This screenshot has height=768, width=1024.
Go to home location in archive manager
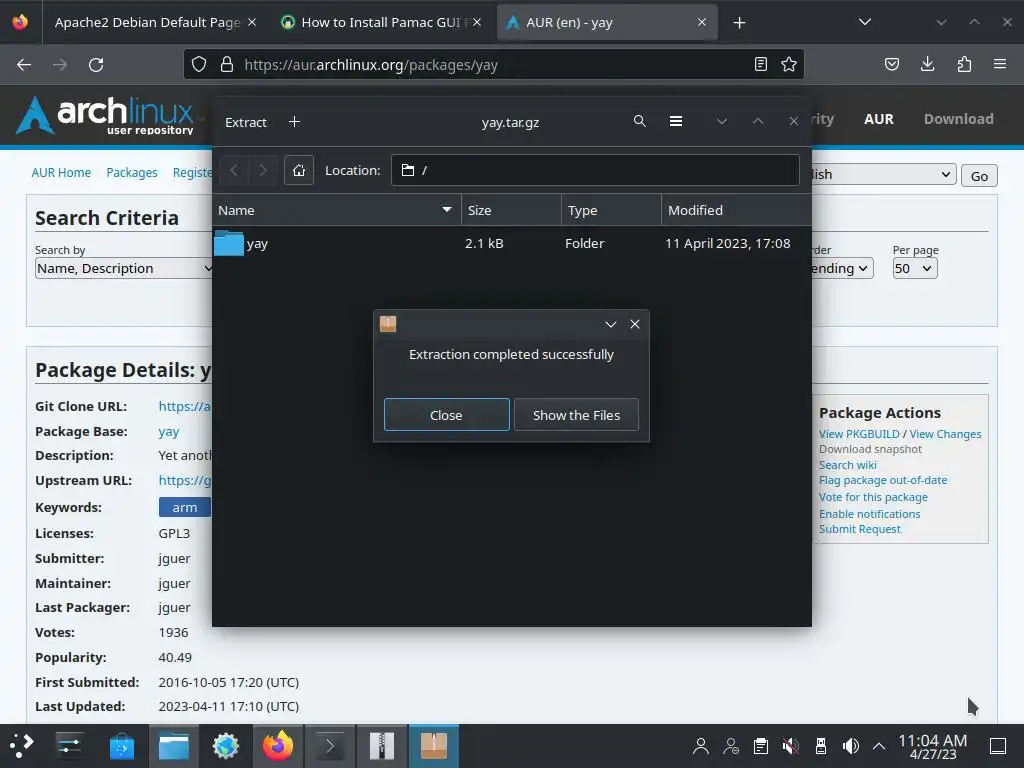[298, 170]
